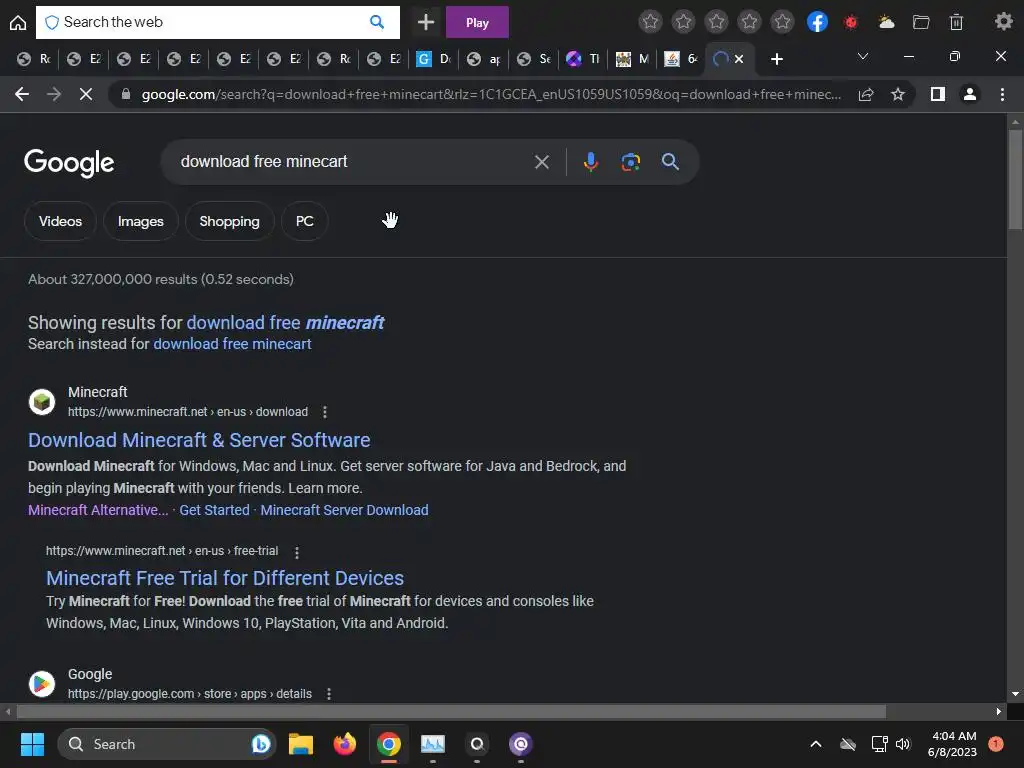Screen dimensions: 1024x768
Task: Open the Chrome profile icon
Action: 970,95
